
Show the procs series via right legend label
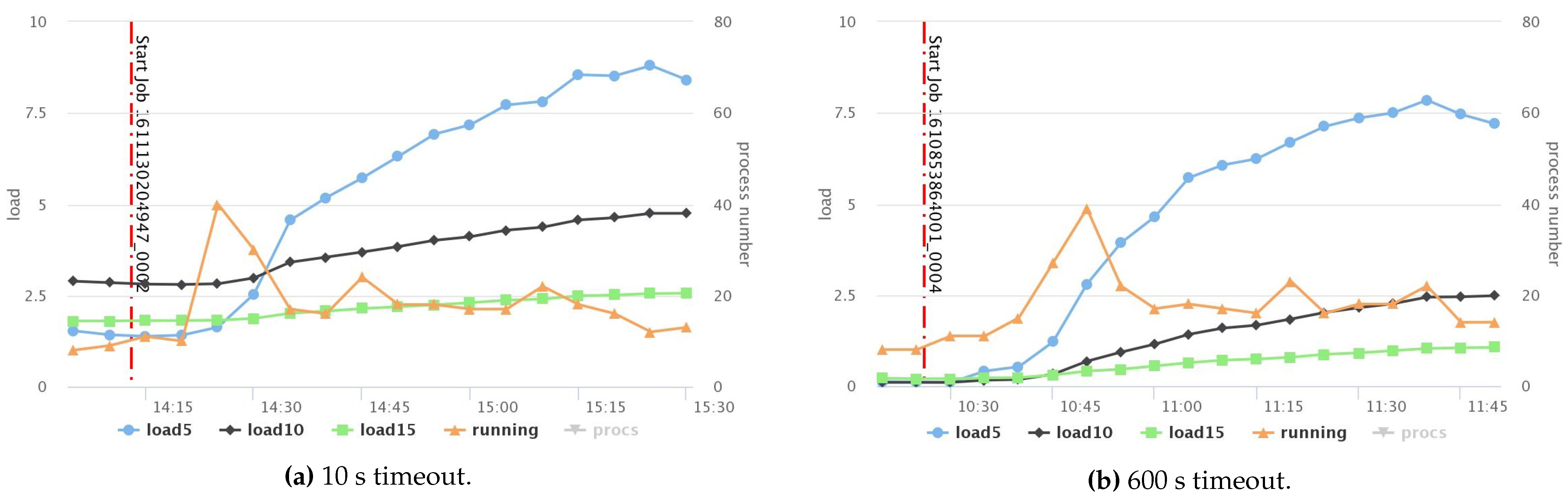tap(1423, 433)
